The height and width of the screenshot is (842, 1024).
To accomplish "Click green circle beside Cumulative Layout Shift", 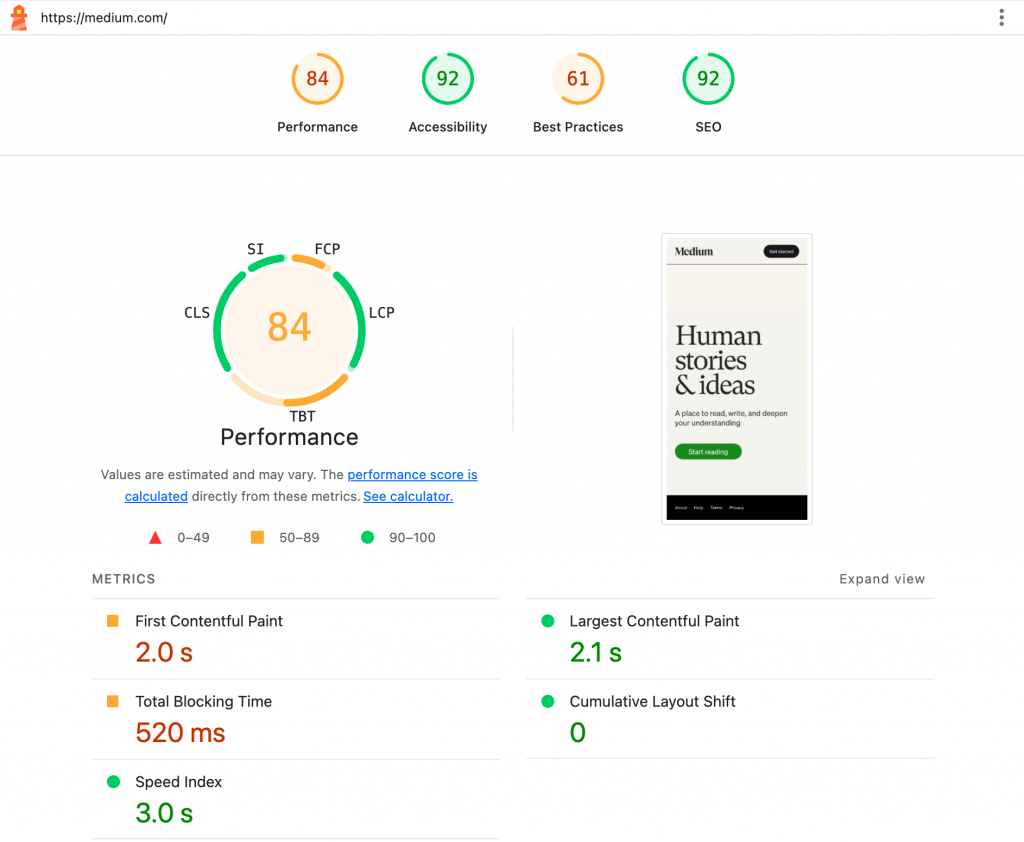I will 548,701.
